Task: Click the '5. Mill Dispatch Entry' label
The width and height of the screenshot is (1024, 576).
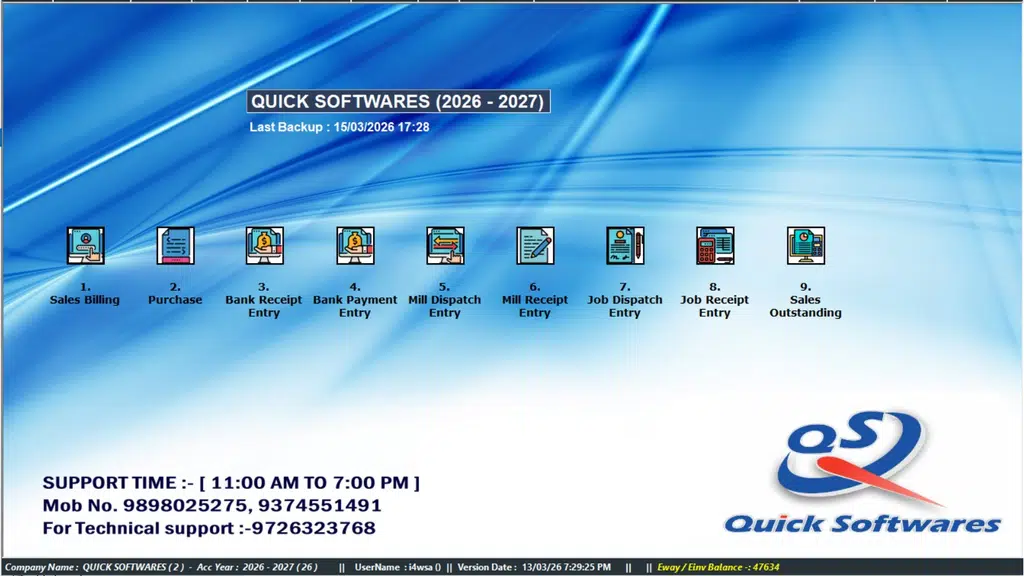Action: [x=445, y=300]
